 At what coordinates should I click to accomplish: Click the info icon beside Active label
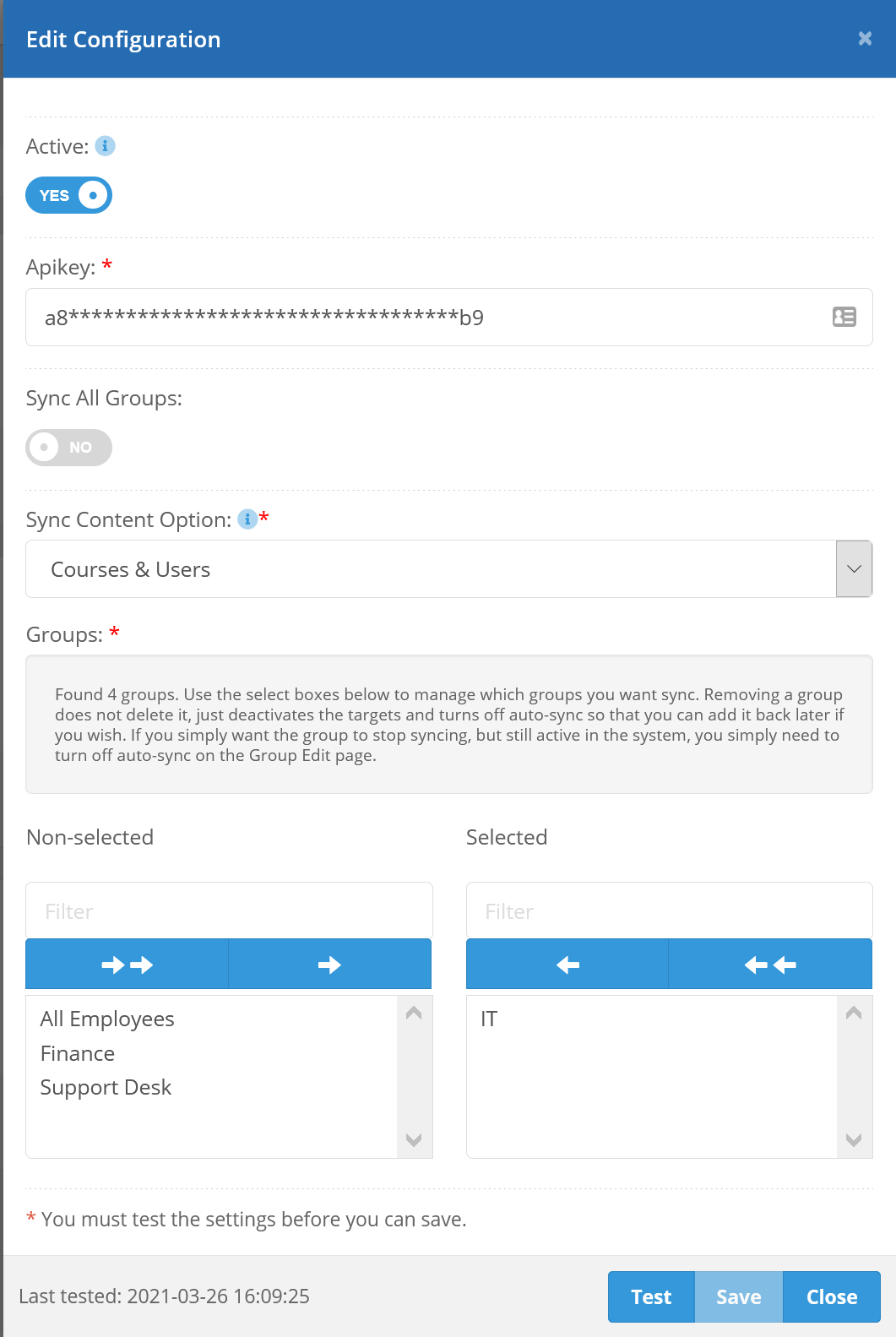click(x=105, y=146)
